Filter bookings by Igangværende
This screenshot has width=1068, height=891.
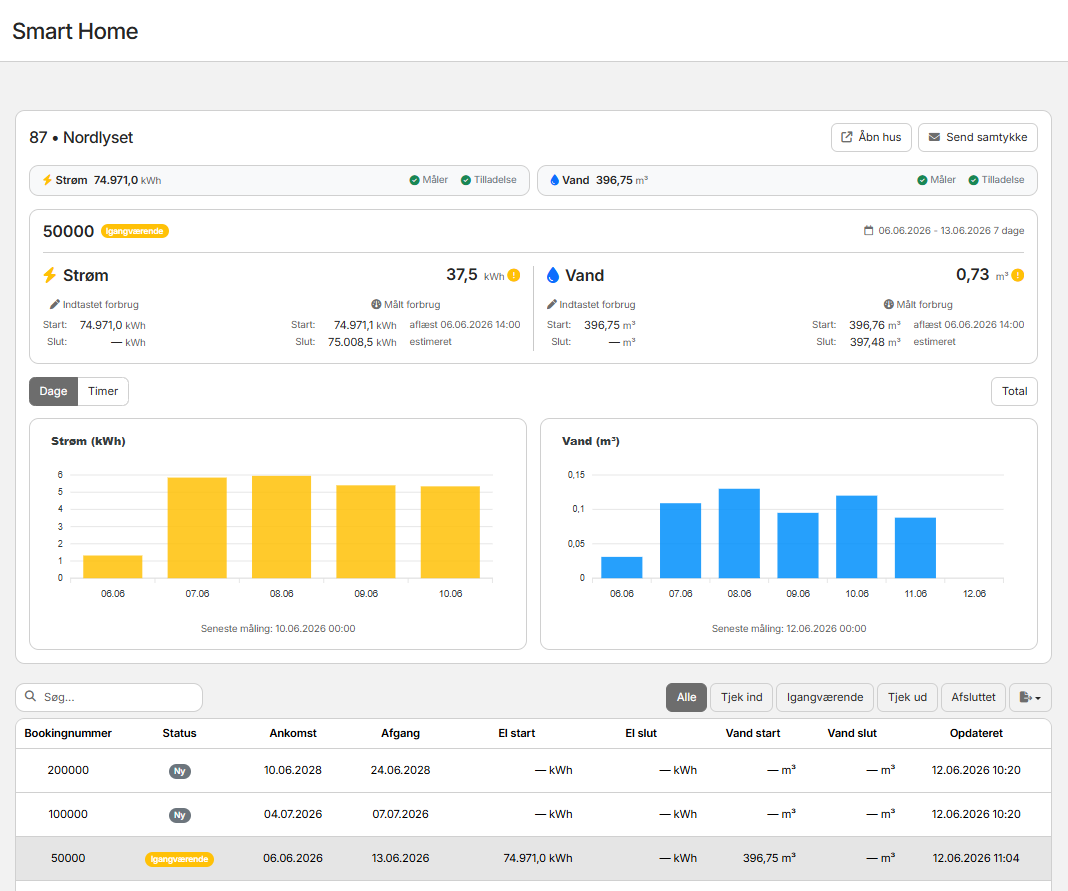point(825,698)
